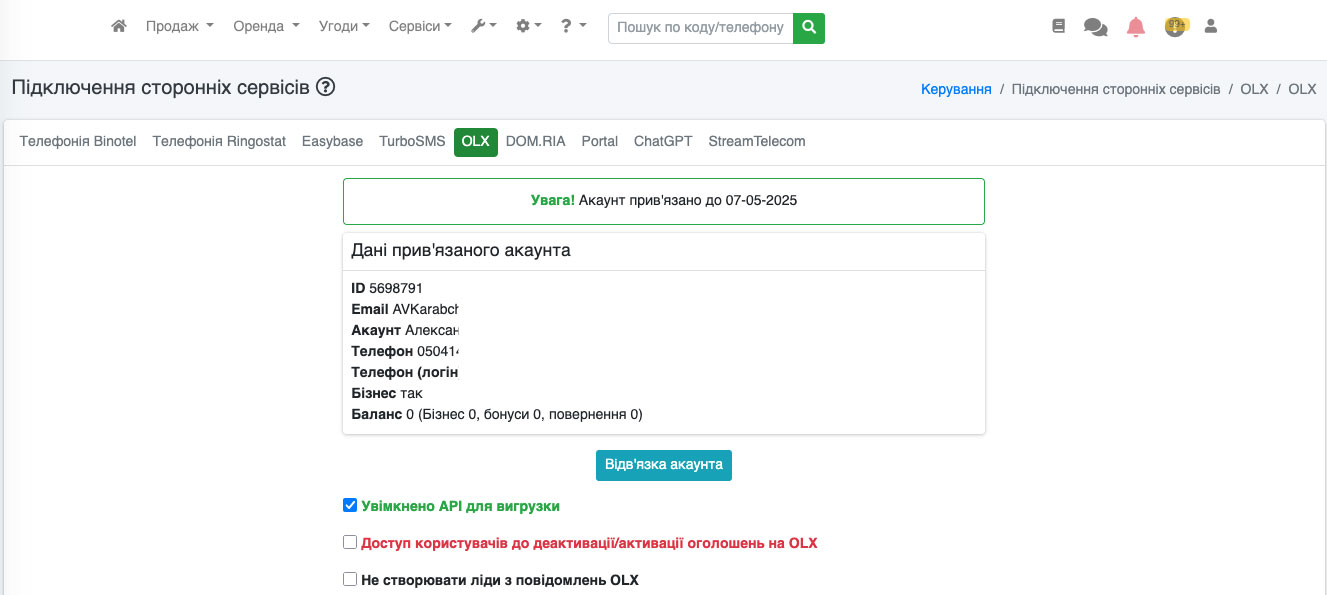Click the Дані прив'язаного акаунта header
The image size is (1327, 595).
click(x=461, y=251)
